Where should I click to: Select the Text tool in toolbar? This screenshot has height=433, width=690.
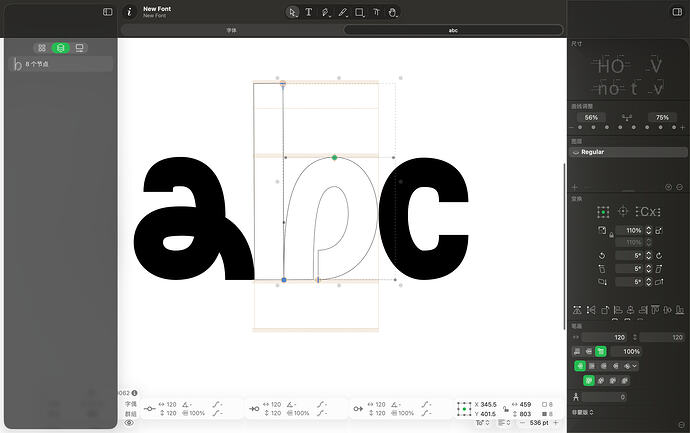[308, 12]
